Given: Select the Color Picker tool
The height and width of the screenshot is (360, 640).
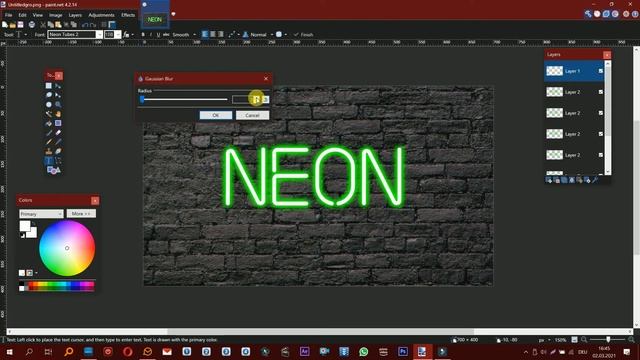Looking at the screenshot, I should tap(58, 142).
